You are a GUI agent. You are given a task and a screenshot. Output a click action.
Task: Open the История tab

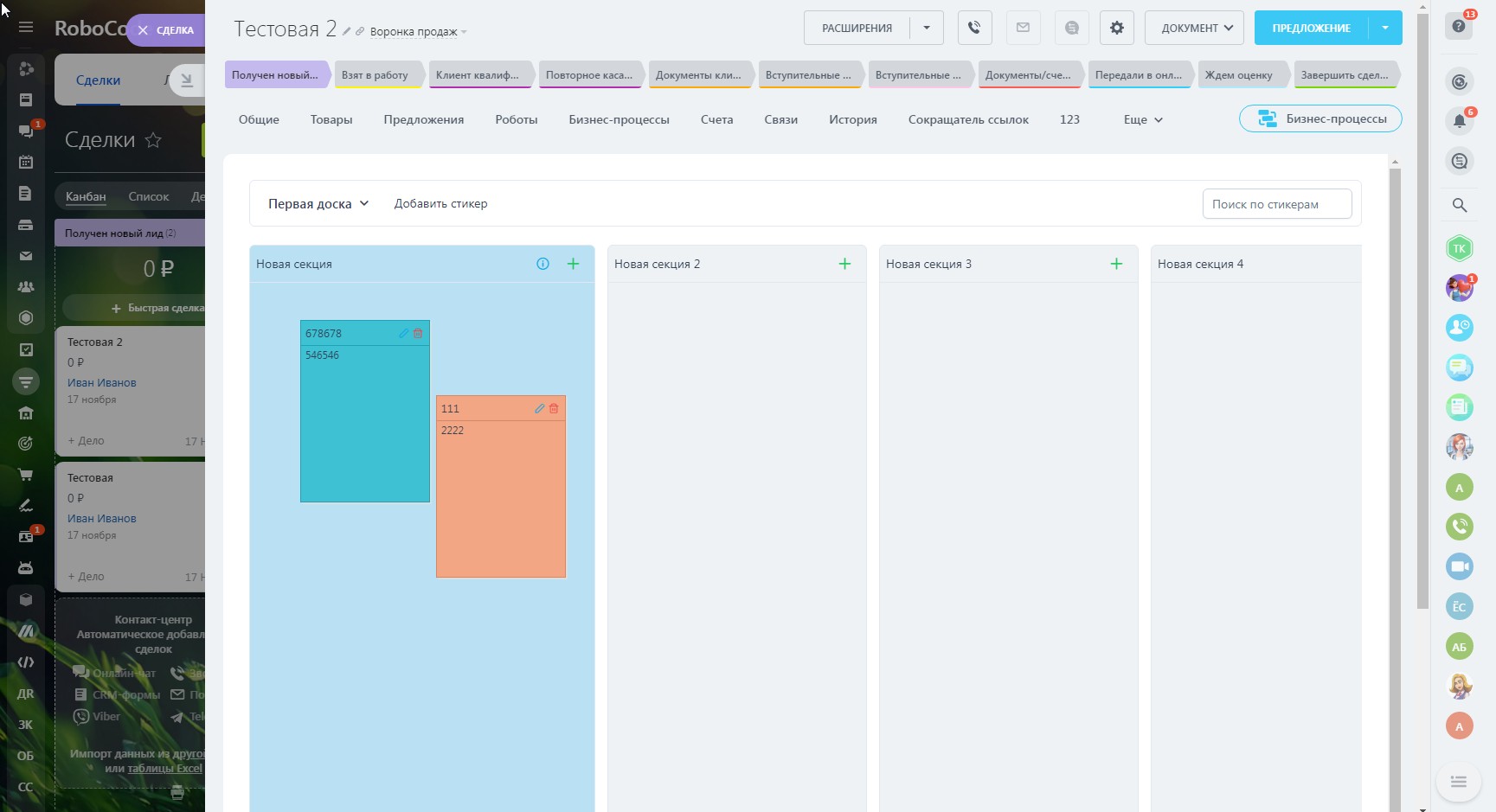pyautogui.click(x=852, y=119)
